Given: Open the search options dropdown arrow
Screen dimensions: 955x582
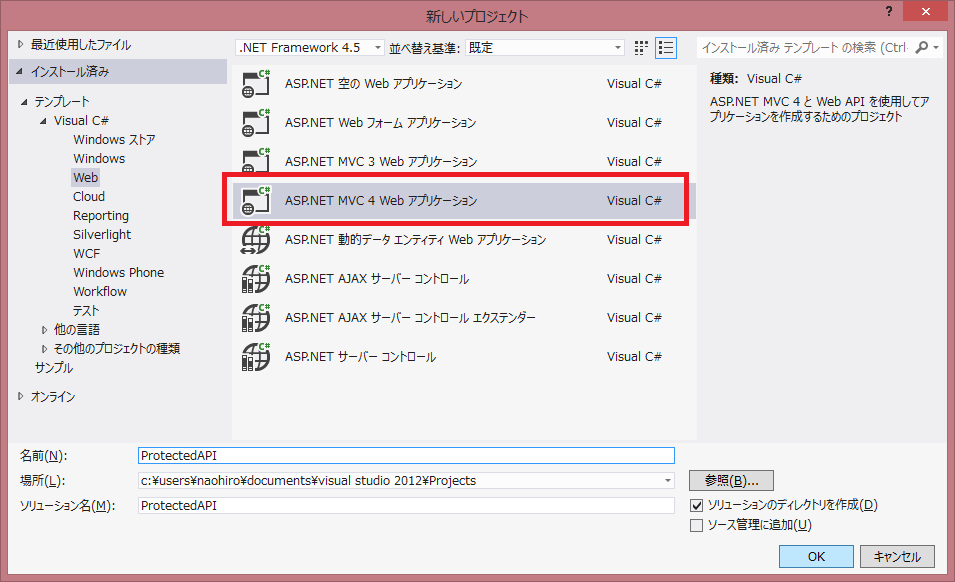Looking at the screenshot, I should click(936, 47).
